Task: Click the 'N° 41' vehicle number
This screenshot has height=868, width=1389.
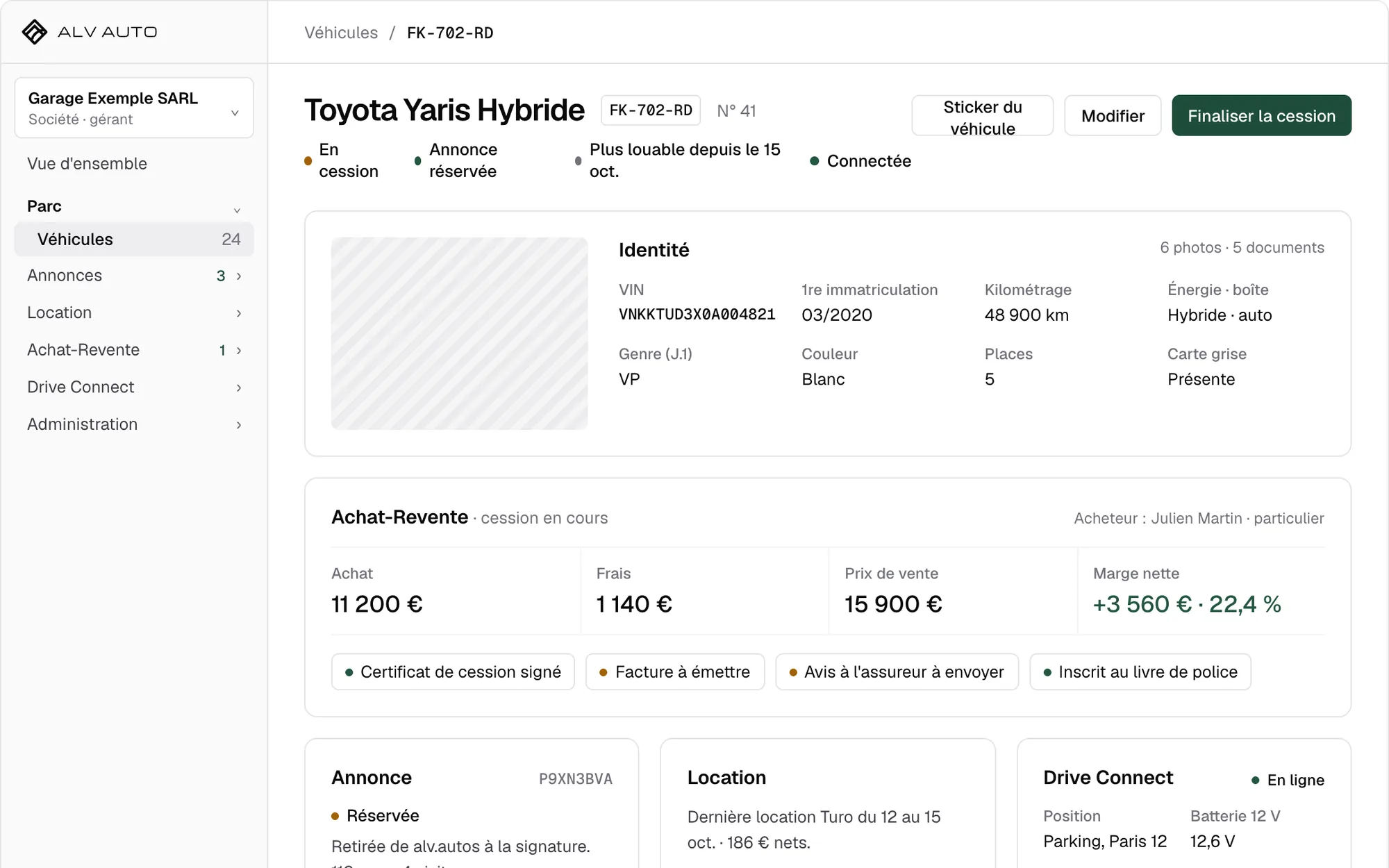Action: pyautogui.click(x=736, y=111)
